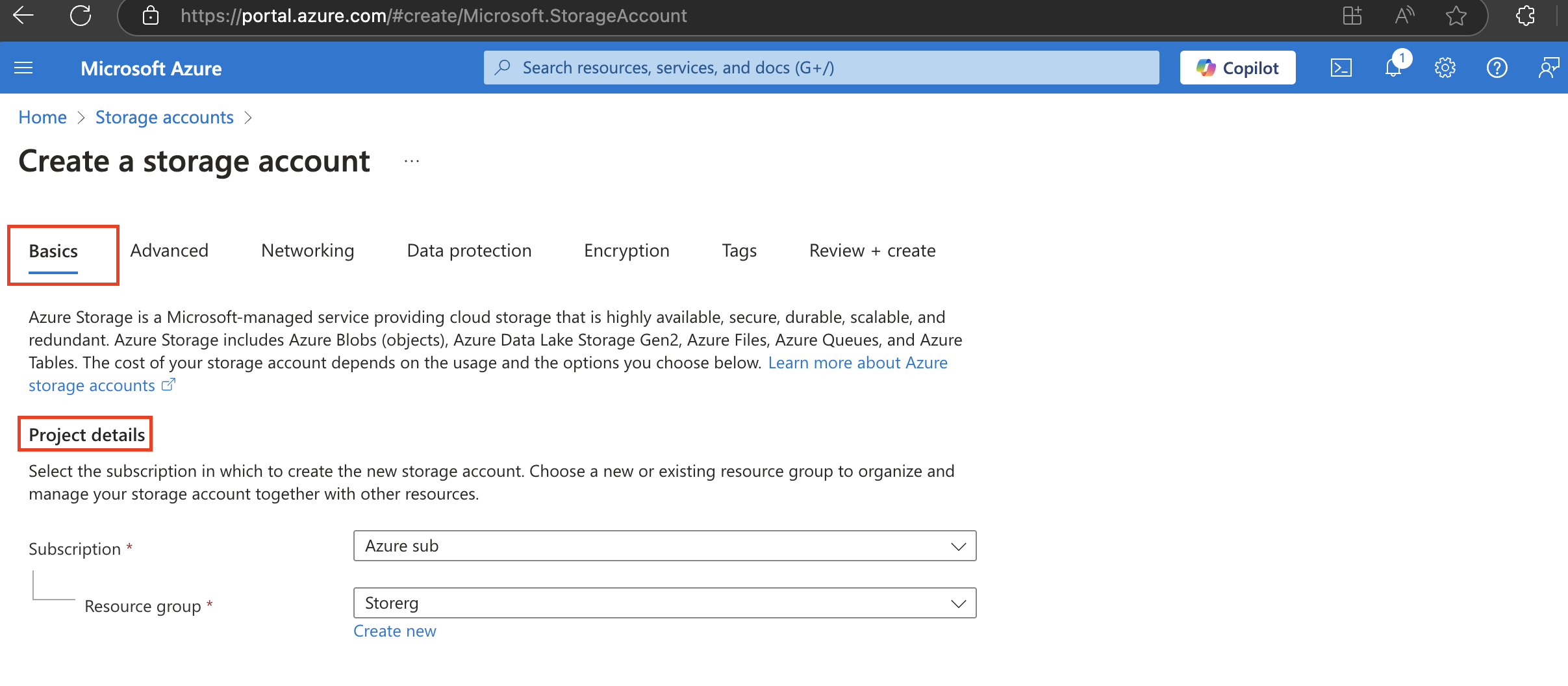Viewport: 1568px width, 686px height.
Task: Expand the Resource group dropdown showing Storerg
Action: (x=664, y=603)
